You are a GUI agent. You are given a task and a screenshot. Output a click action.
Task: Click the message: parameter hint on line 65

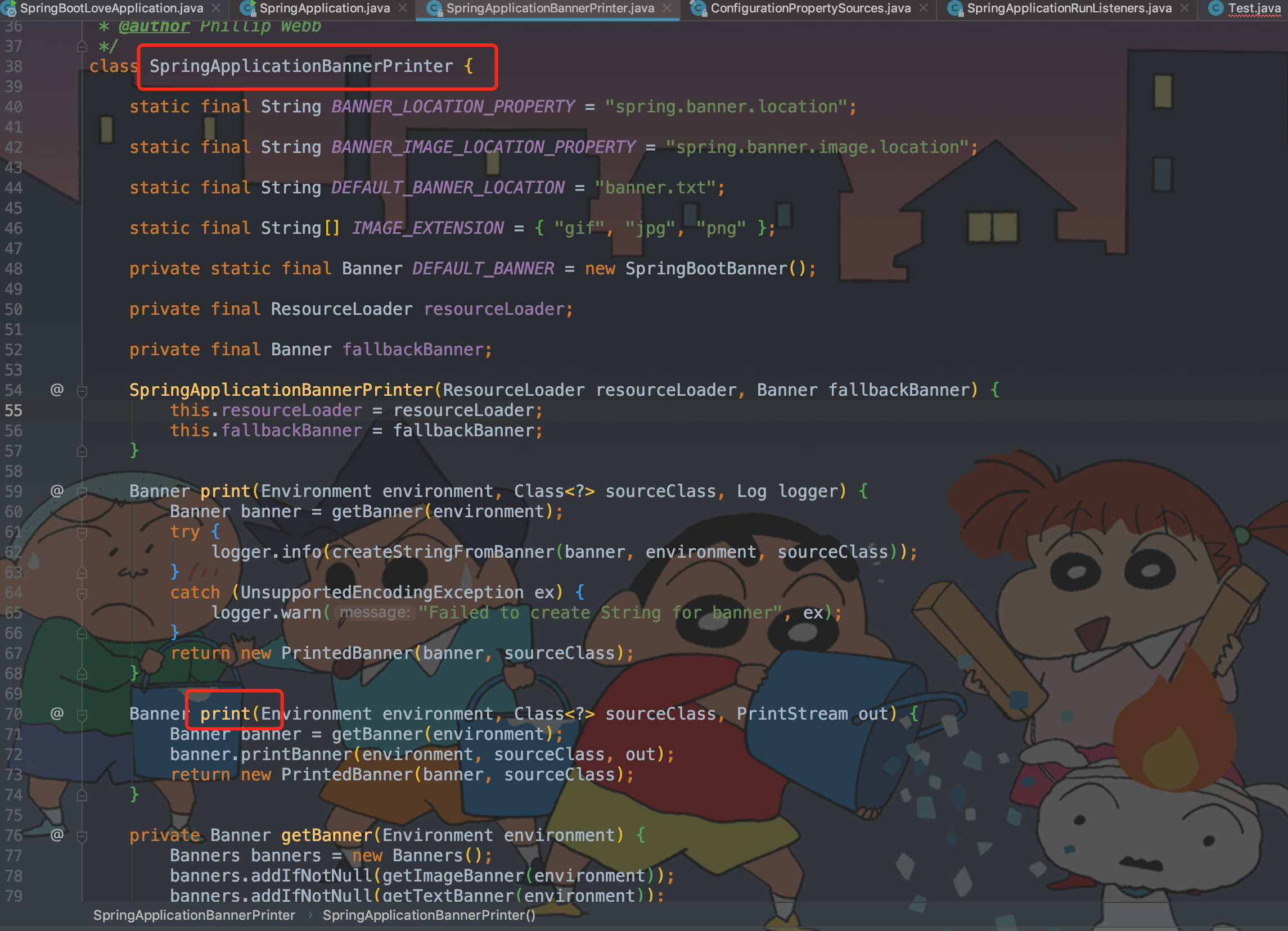375,613
